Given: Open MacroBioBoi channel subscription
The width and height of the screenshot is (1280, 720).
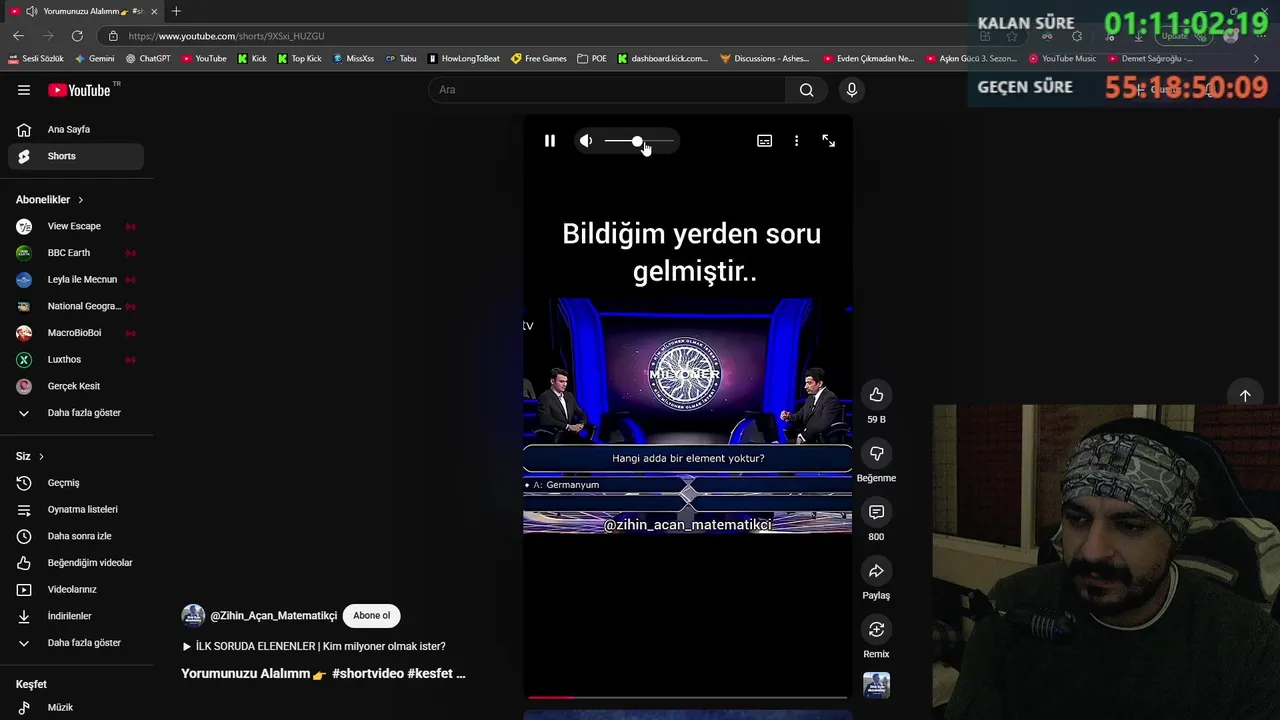Looking at the screenshot, I should (76, 333).
